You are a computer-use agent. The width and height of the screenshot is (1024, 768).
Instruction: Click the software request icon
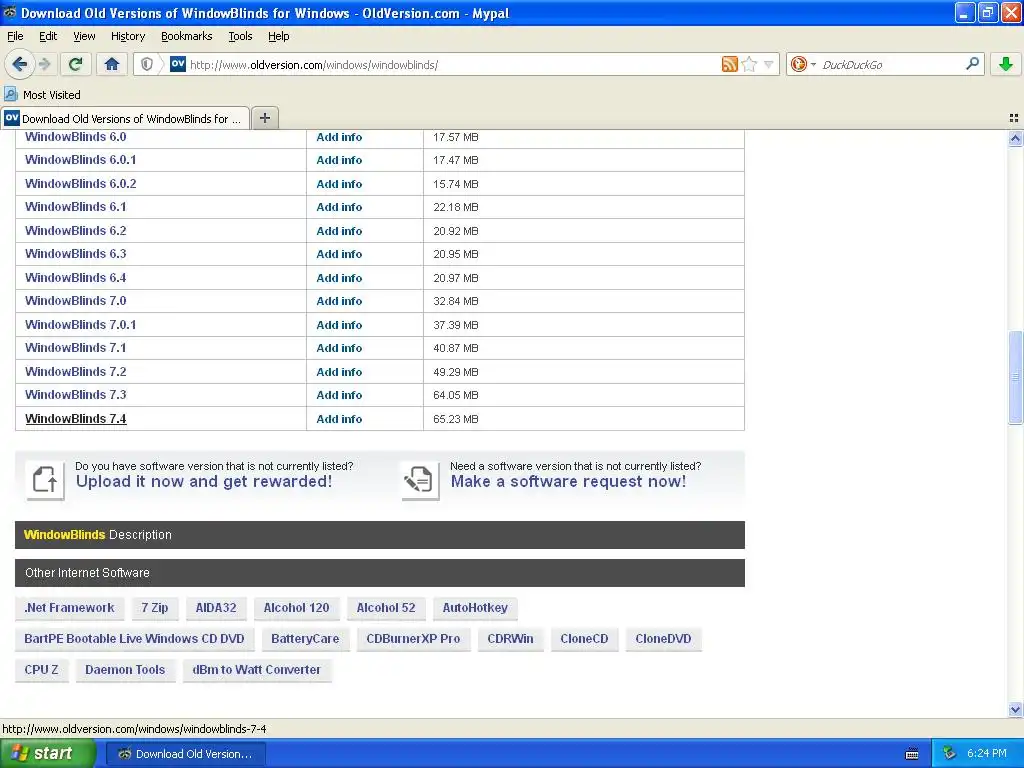click(420, 480)
